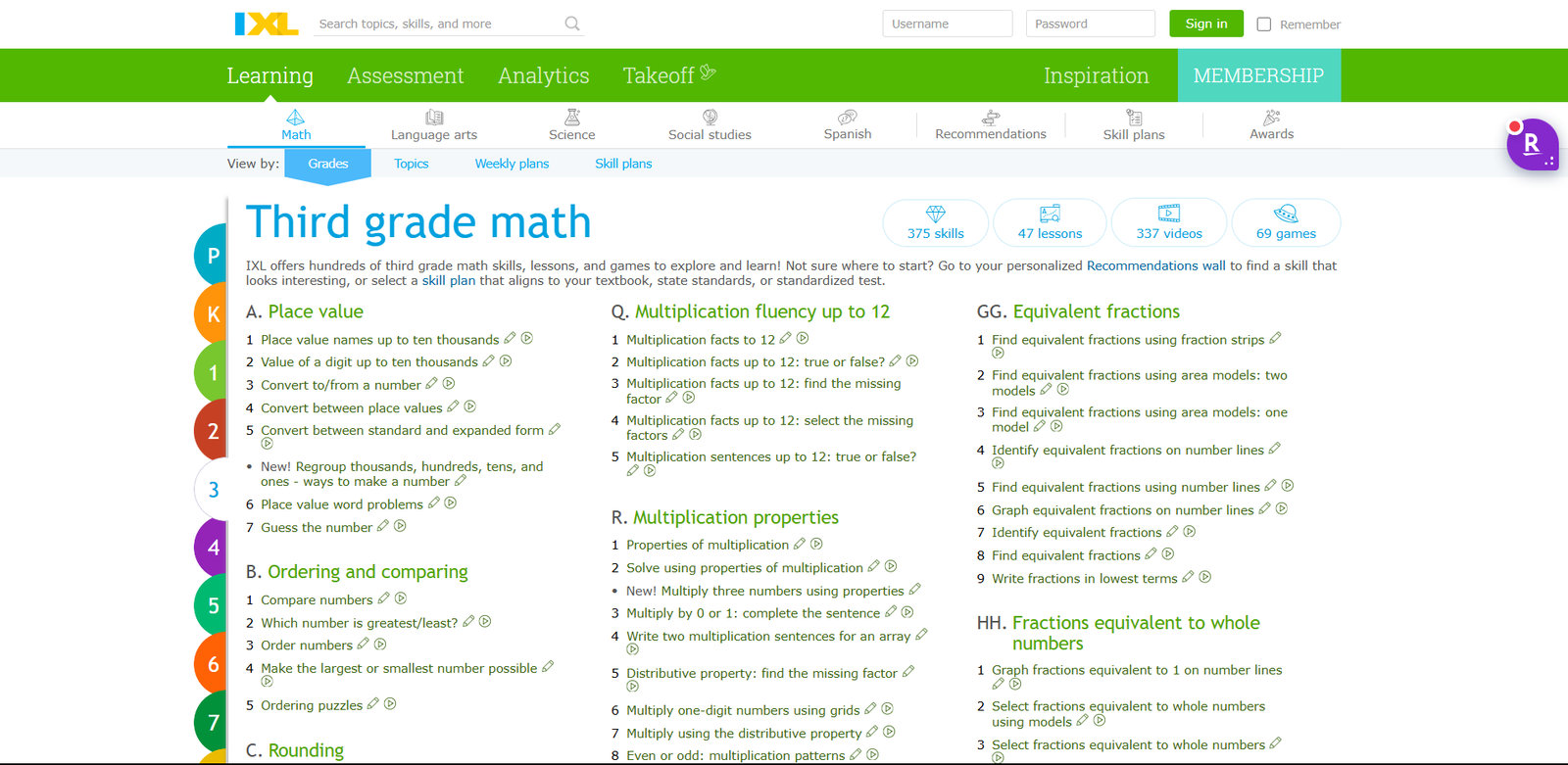
Task: Select the grade 7 circle
Action: (x=212, y=723)
